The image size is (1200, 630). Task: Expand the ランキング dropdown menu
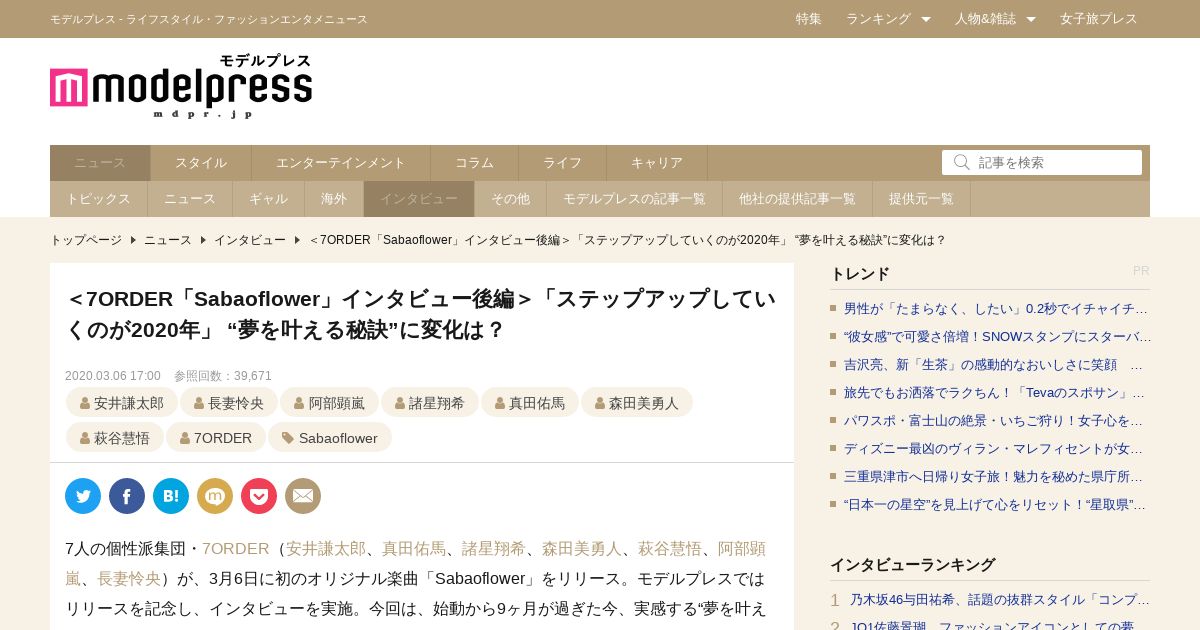tap(888, 19)
